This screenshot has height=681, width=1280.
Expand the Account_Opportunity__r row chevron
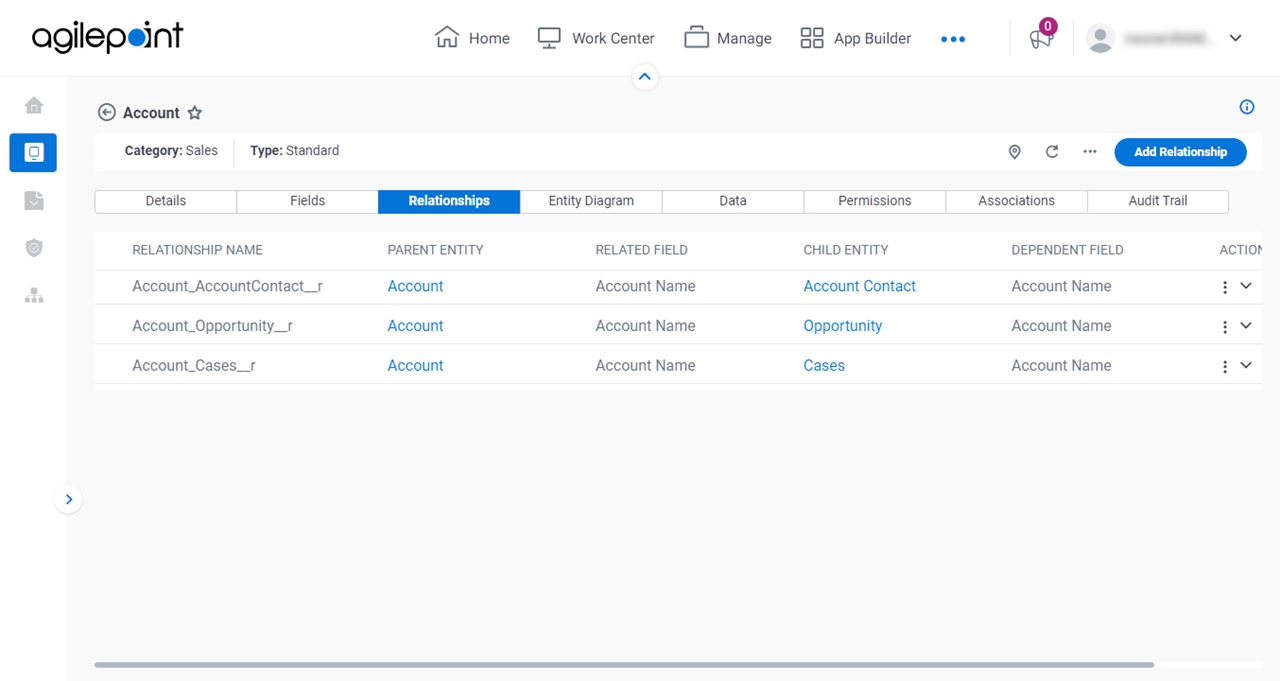[1246, 325]
